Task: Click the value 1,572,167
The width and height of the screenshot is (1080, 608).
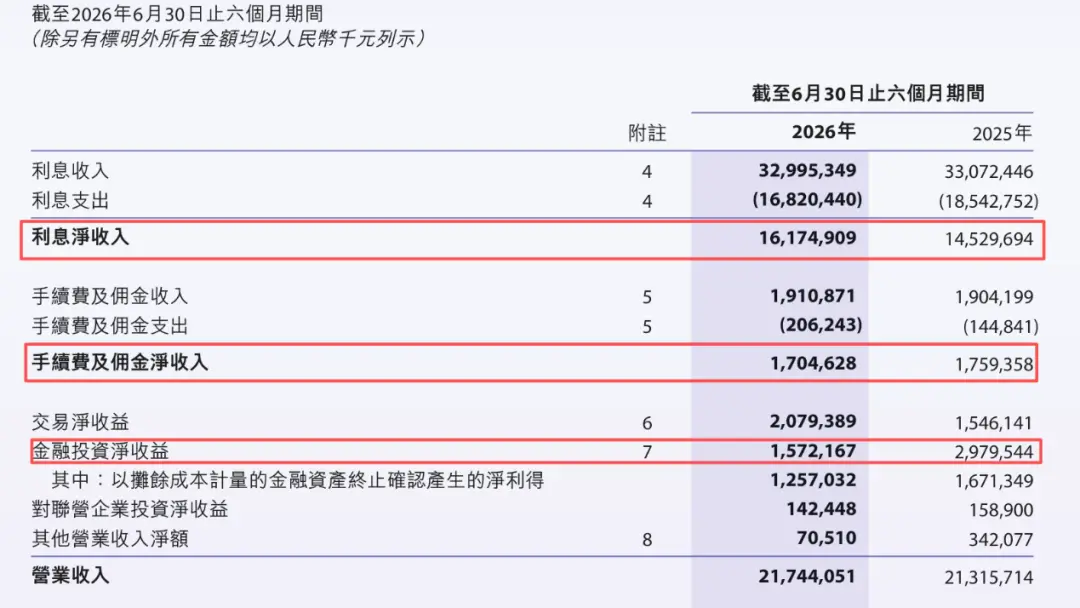Action: pyautogui.click(x=813, y=450)
